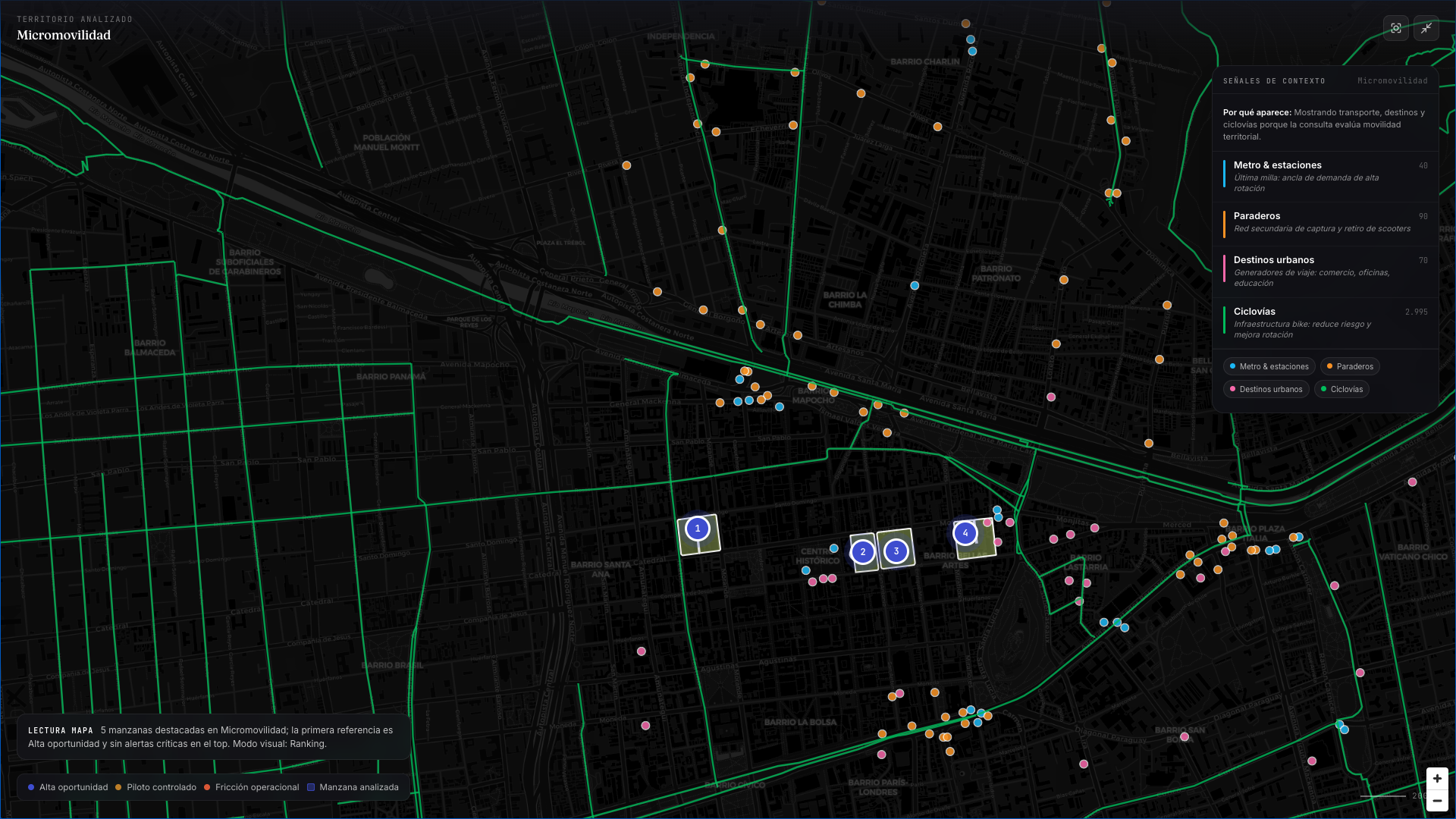Click the BARRIO BALMACEDA map label

click(150, 348)
